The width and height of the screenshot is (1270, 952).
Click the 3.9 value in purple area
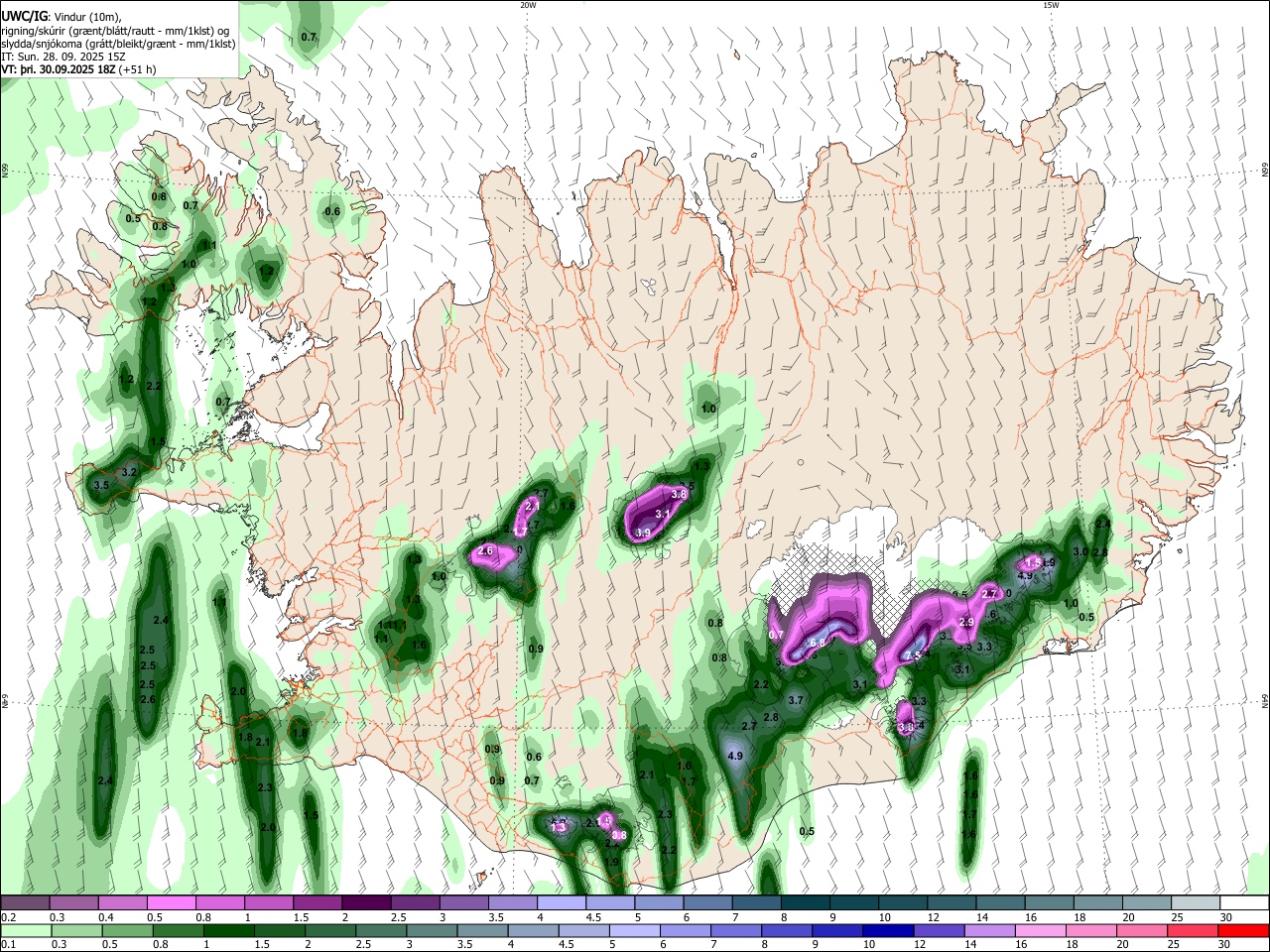(643, 534)
